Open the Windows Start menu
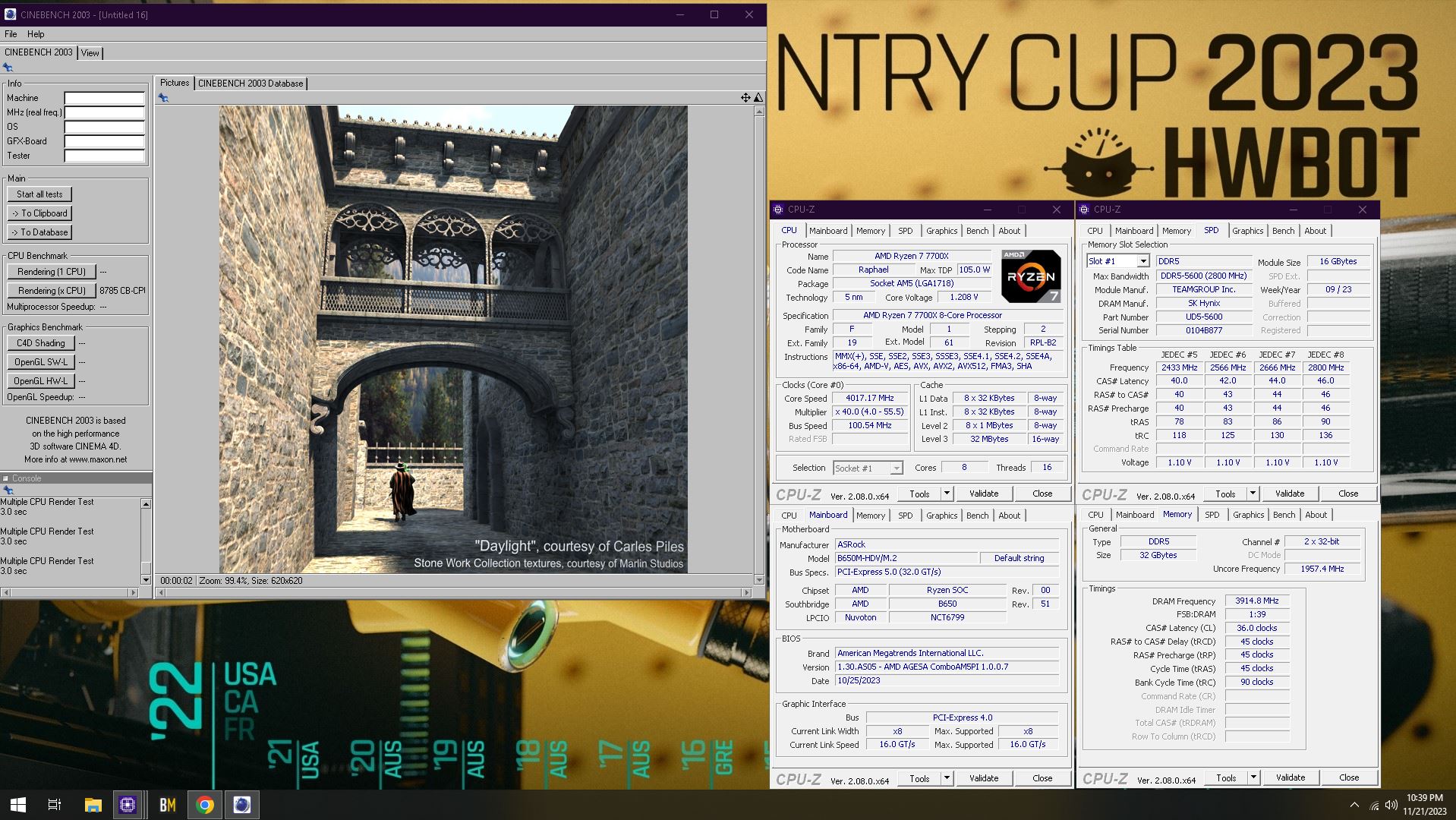The width and height of the screenshot is (1456, 820). tap(18, 805)
